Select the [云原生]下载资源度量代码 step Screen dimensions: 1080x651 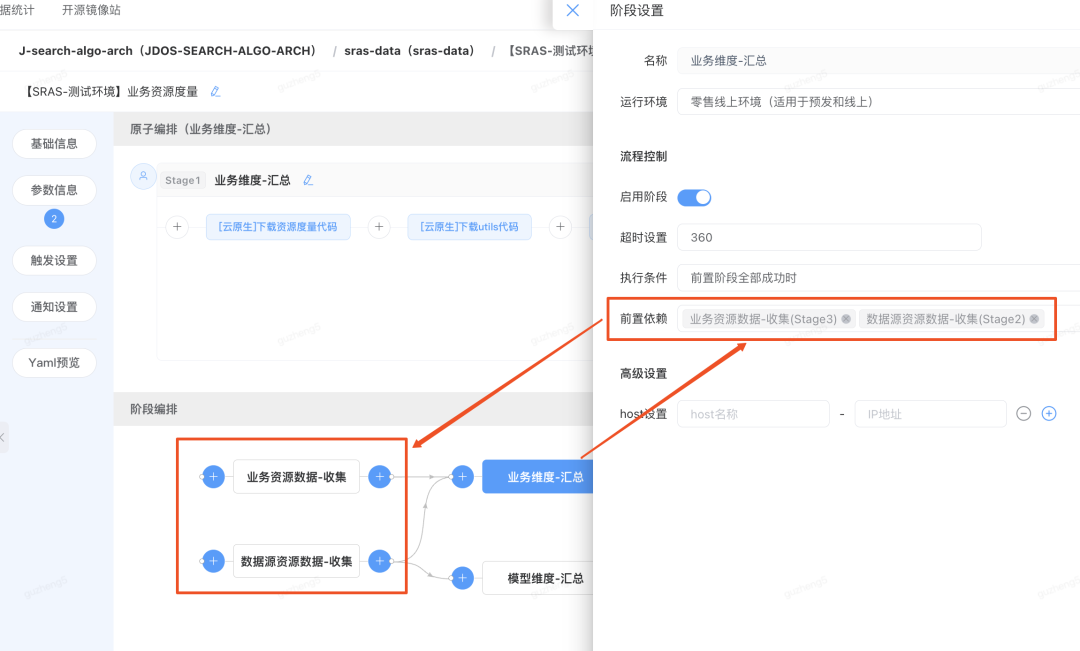click(278, 227)
